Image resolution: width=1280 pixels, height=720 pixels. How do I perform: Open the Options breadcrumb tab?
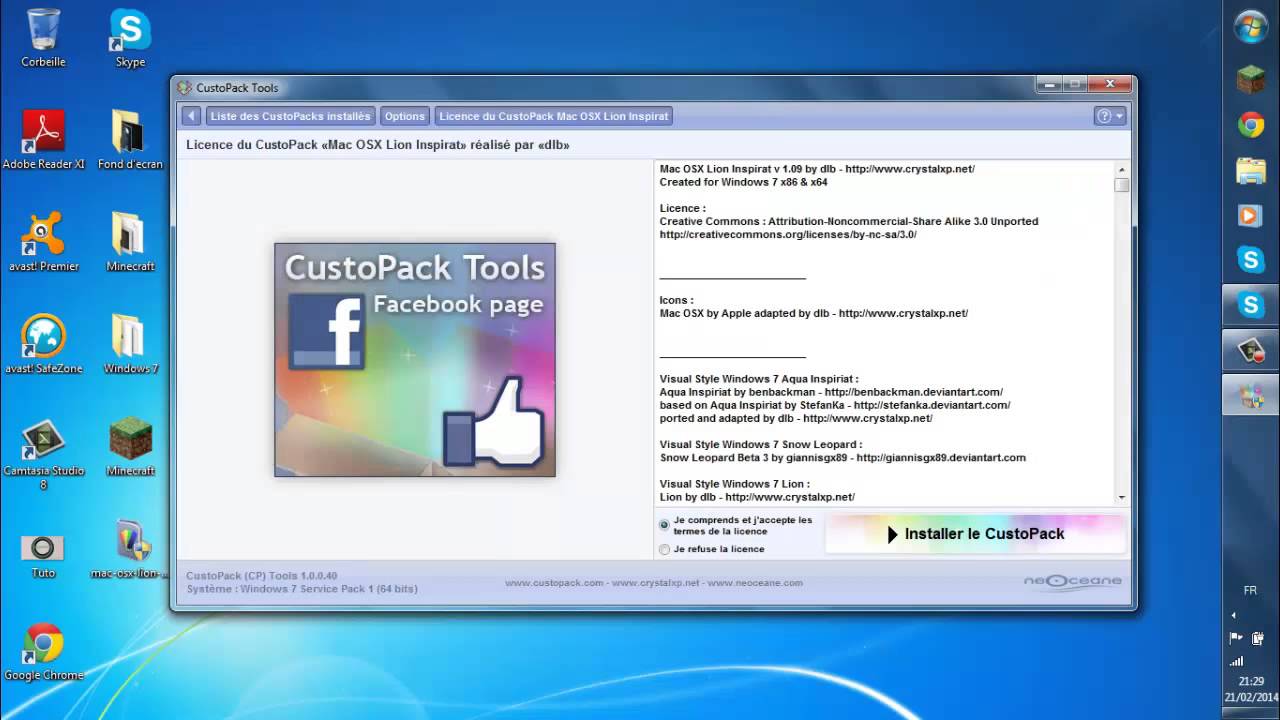pos(405,116)
